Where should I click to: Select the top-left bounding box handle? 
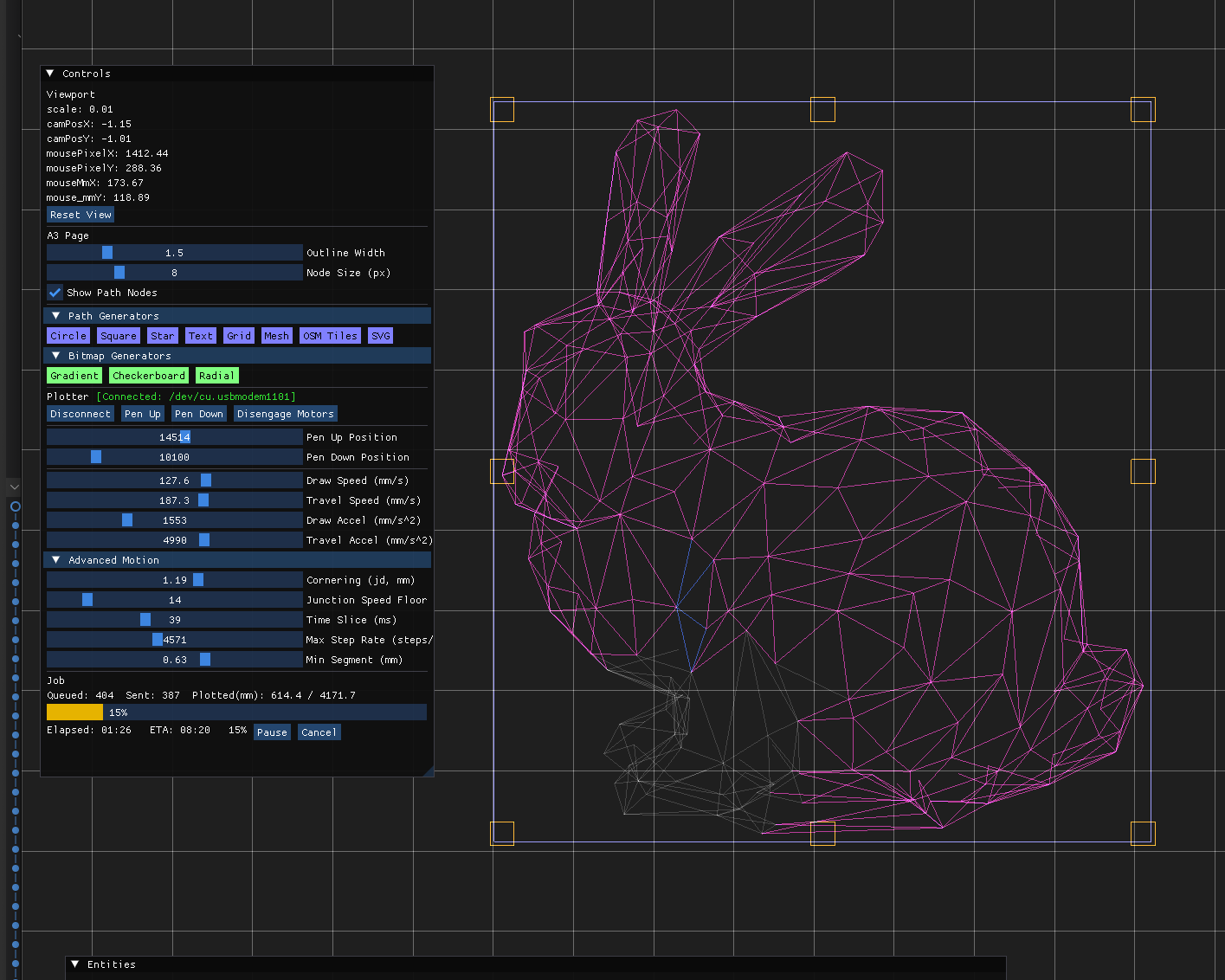point(502,110)
